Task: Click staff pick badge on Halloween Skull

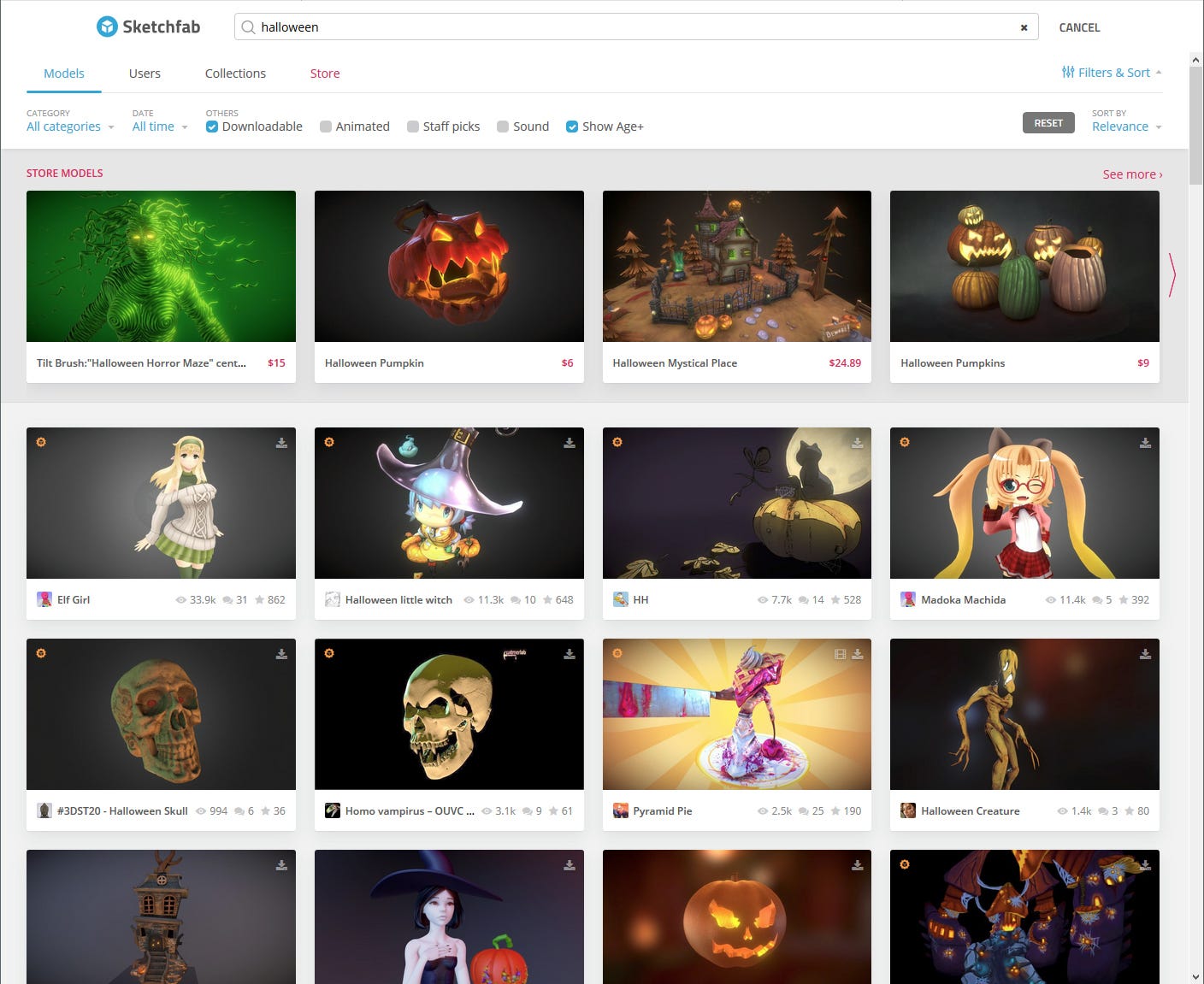Action: pos(41,653)
